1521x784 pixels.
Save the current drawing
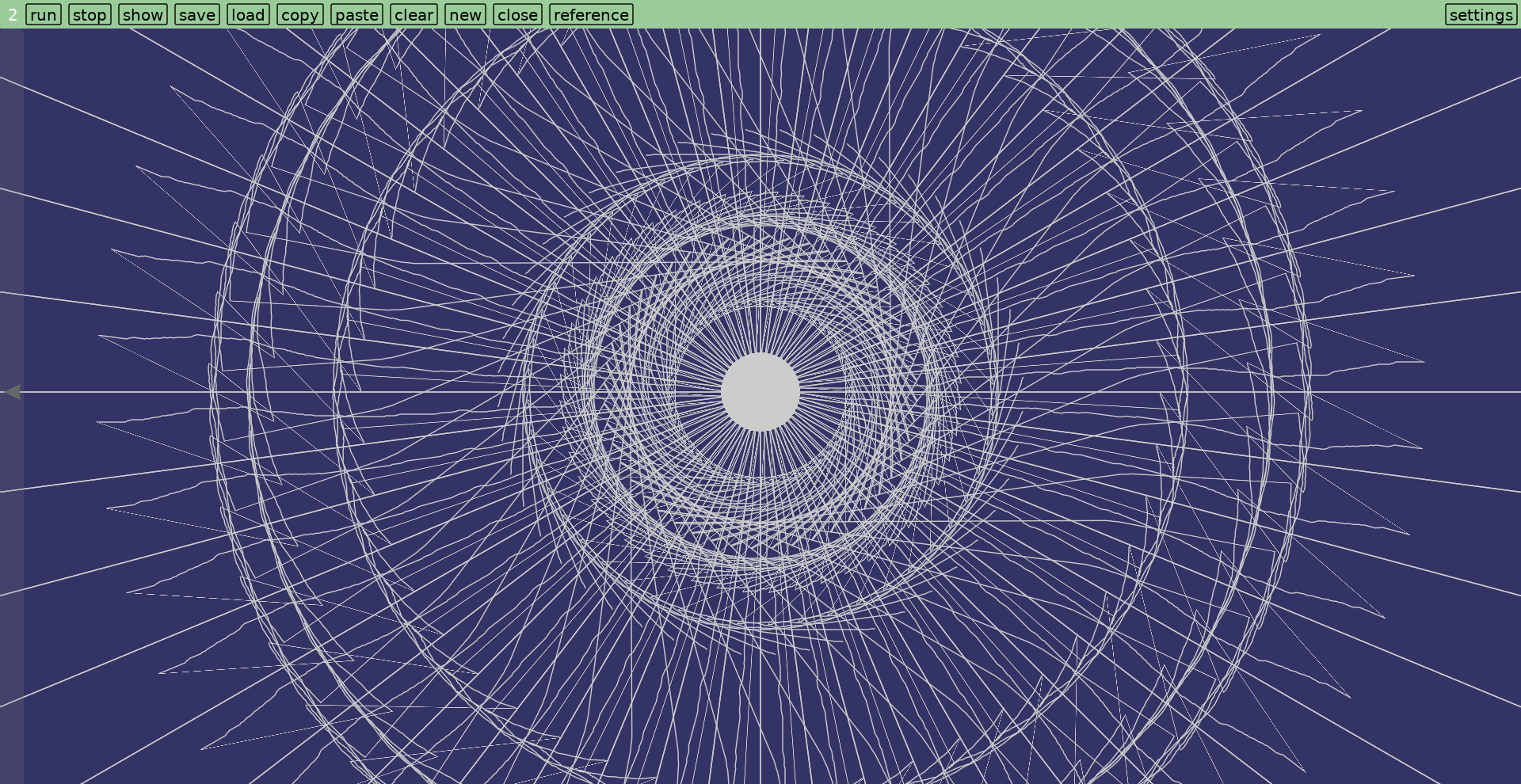196,14
